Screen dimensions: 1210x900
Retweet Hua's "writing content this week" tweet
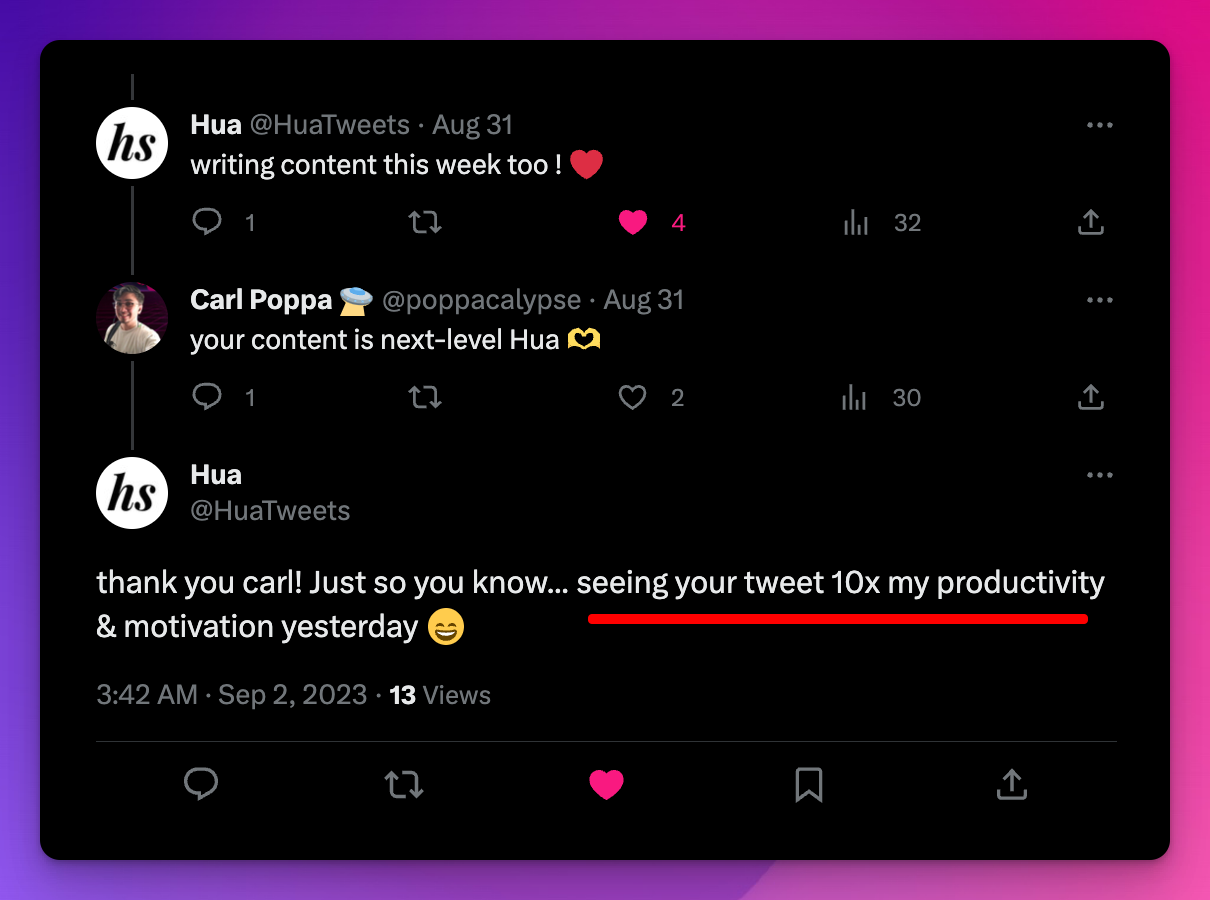pos(425,222)
